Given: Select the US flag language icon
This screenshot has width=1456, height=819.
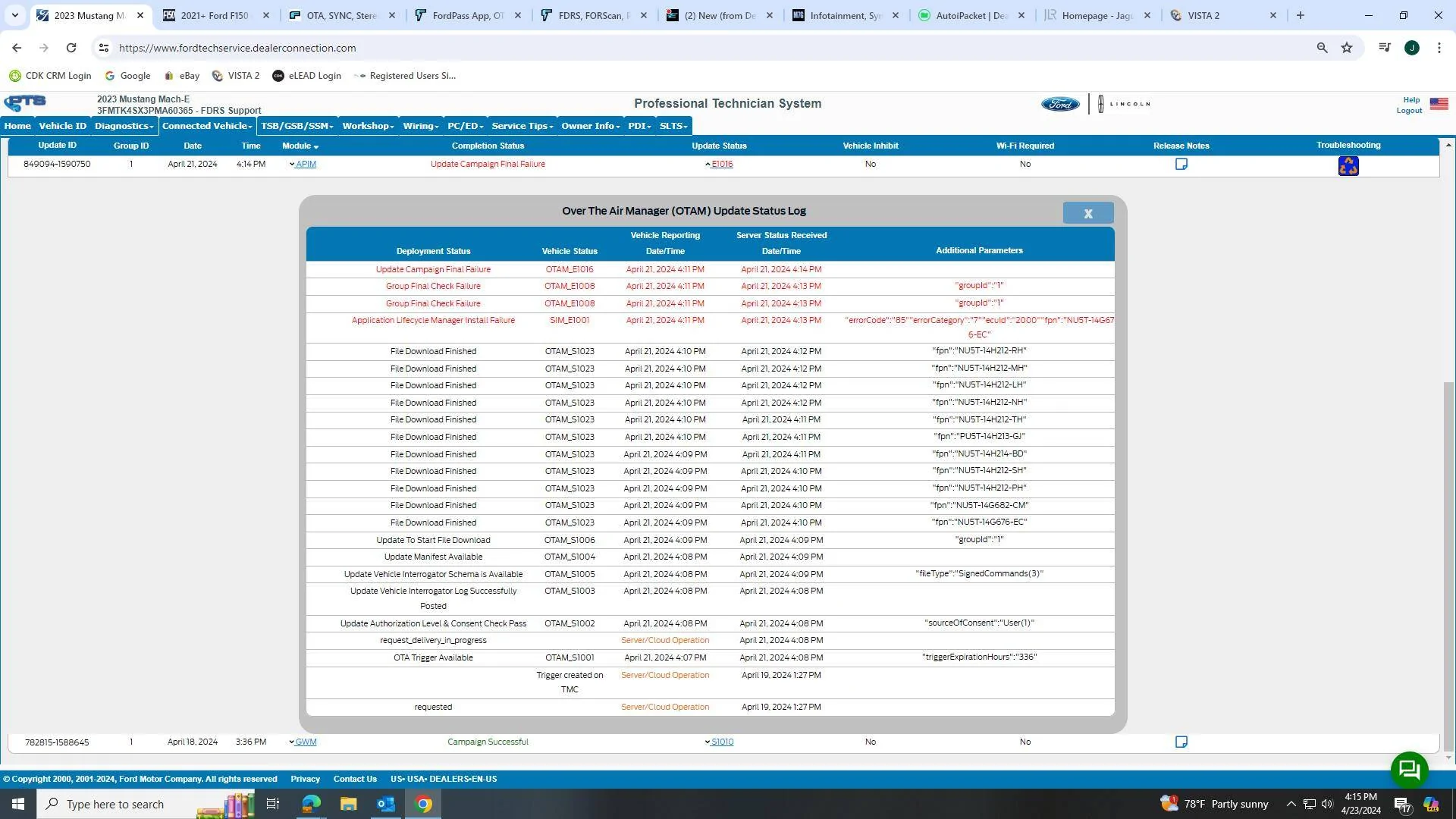Looking at the screenshot, I should [1439, 104].
